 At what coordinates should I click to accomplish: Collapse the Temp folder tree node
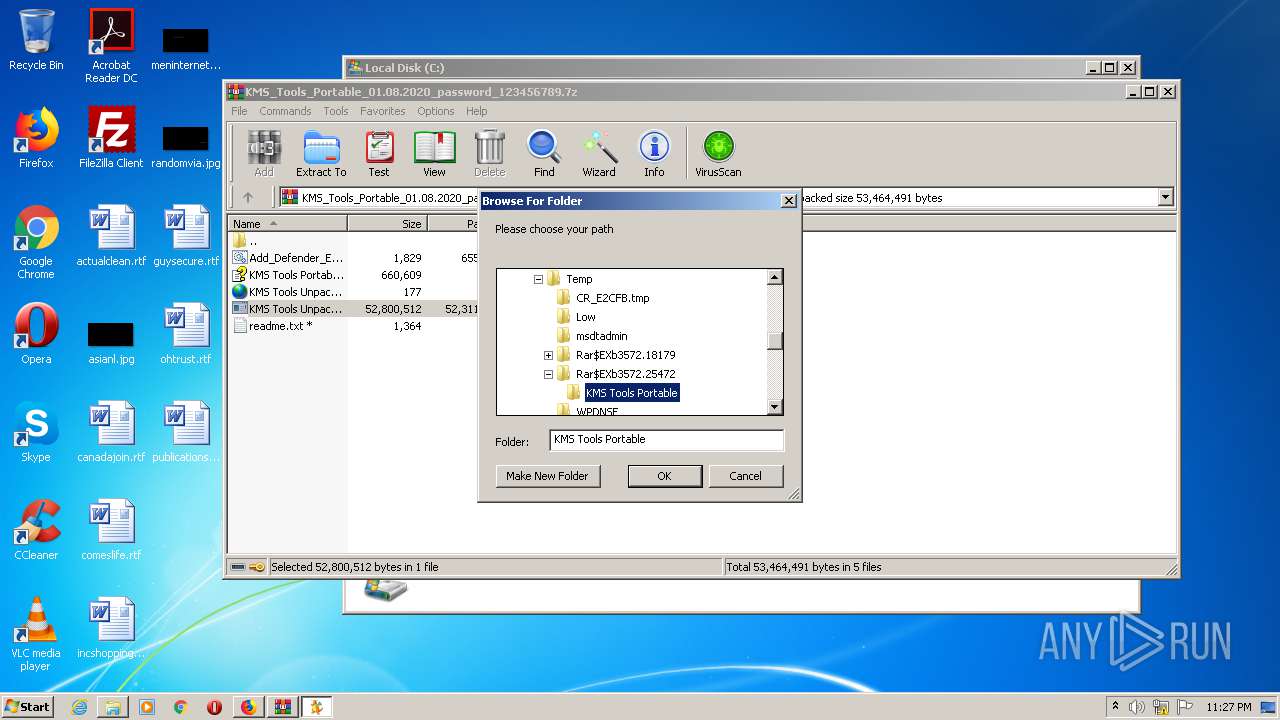point(538,280)
